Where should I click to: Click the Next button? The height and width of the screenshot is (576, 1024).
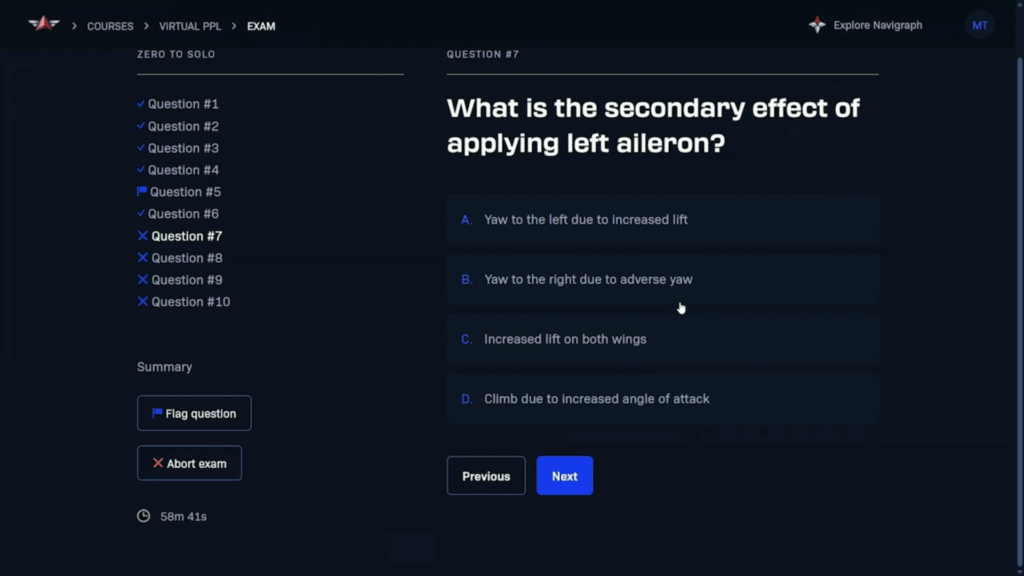(x=564, y=476)
